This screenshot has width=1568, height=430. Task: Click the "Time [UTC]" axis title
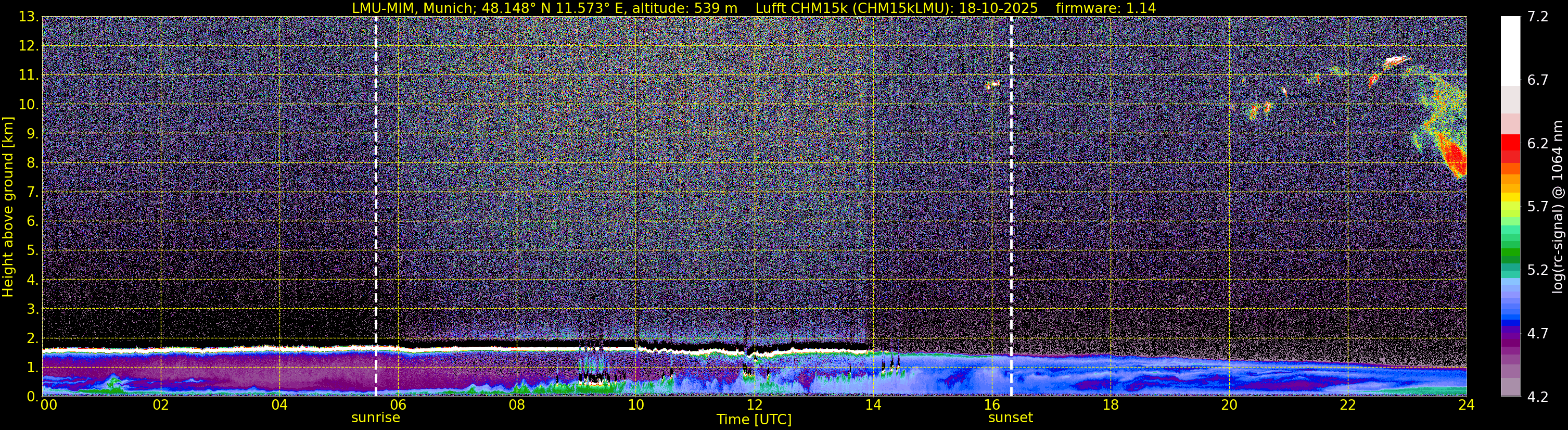[x=754, y=420]
